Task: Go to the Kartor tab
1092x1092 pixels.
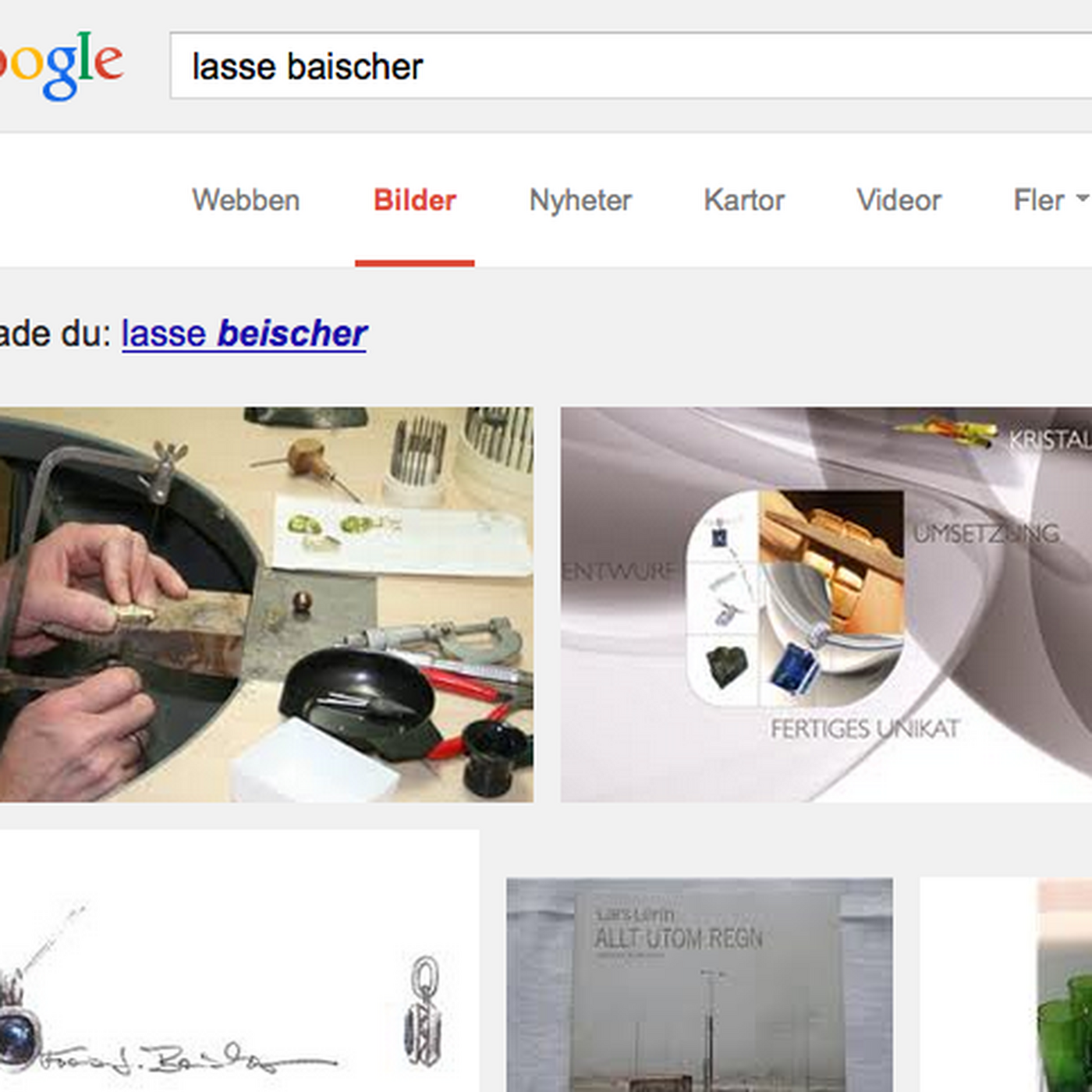Action: point(744,200)
